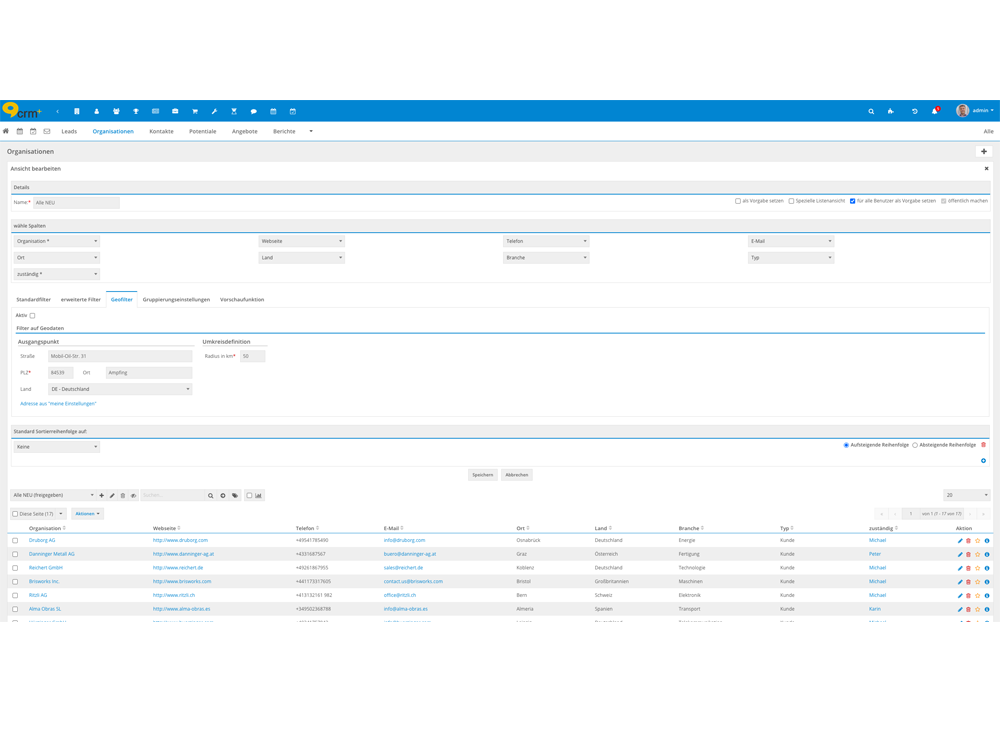Open the Gruppierungseinstellungen tab
The width and height of the screenshot is (1000, 750).
pyautogui.click(x=176, y=299)
